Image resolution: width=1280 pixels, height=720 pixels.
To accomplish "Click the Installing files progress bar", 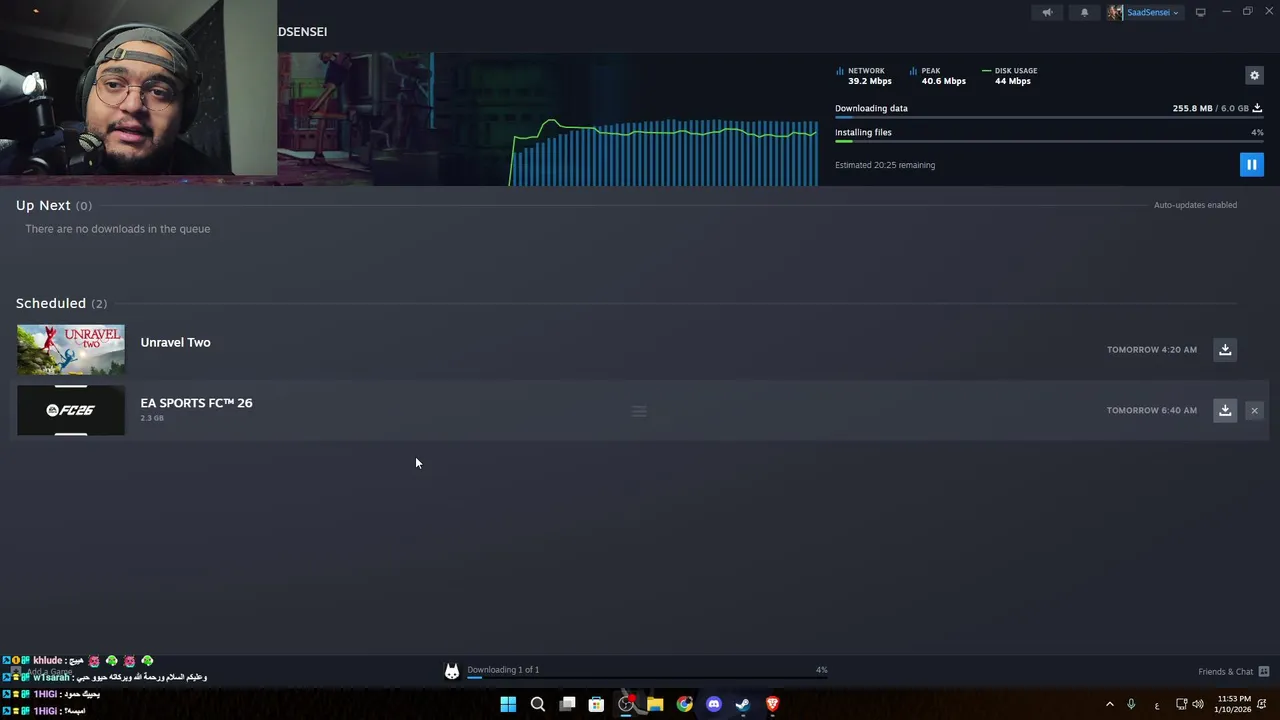I will click(1049, 141).
